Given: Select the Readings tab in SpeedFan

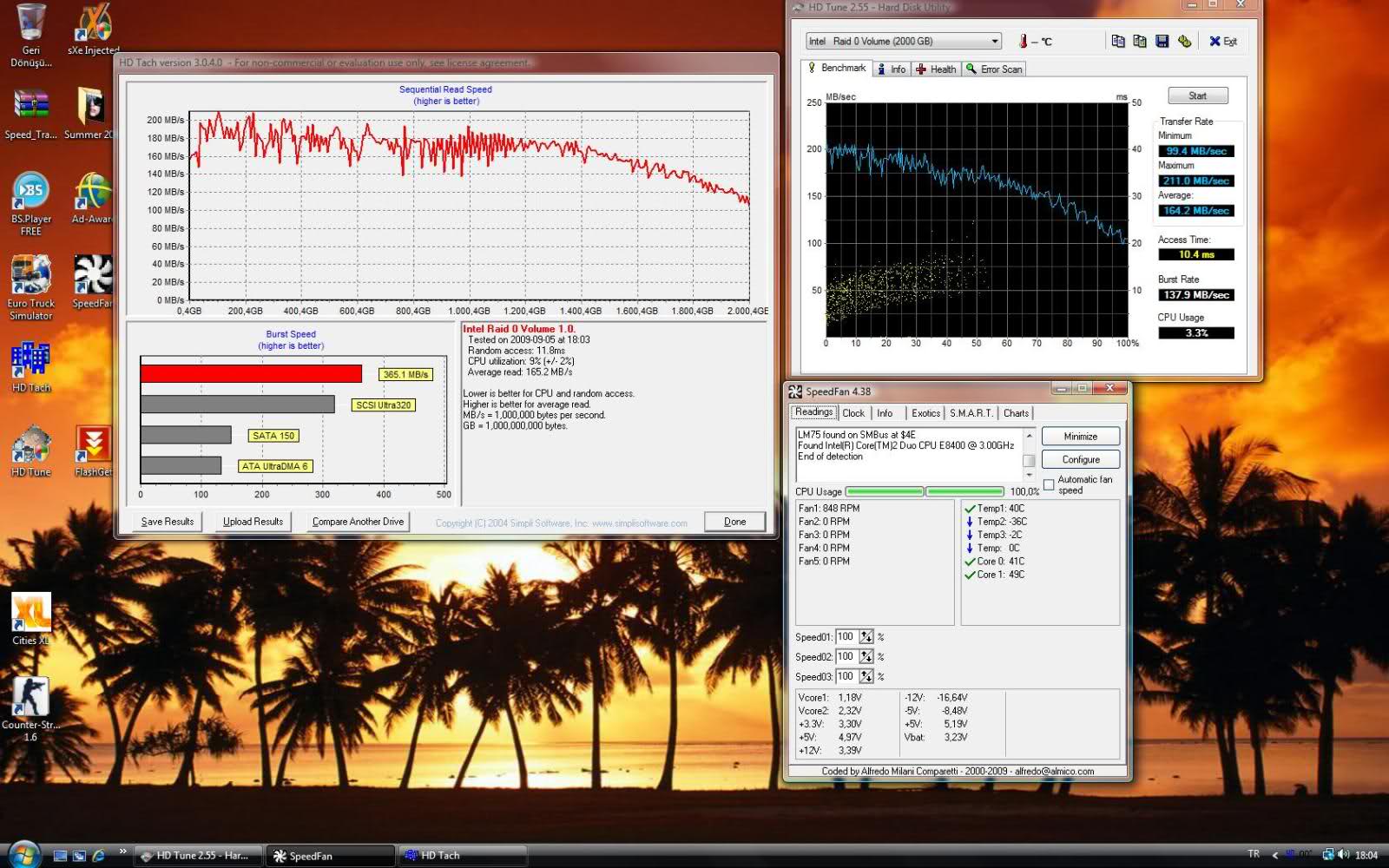Looking at the screenshot, I should (x=813, y=412).
